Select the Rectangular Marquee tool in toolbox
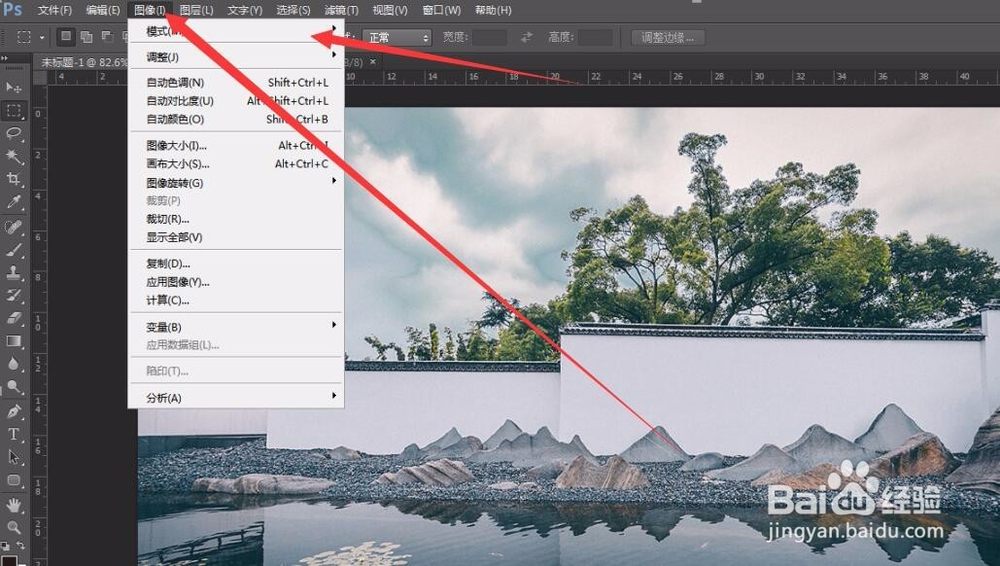Image resolution: width=1000 pixels, height=566 pixels. pos(13,110)
